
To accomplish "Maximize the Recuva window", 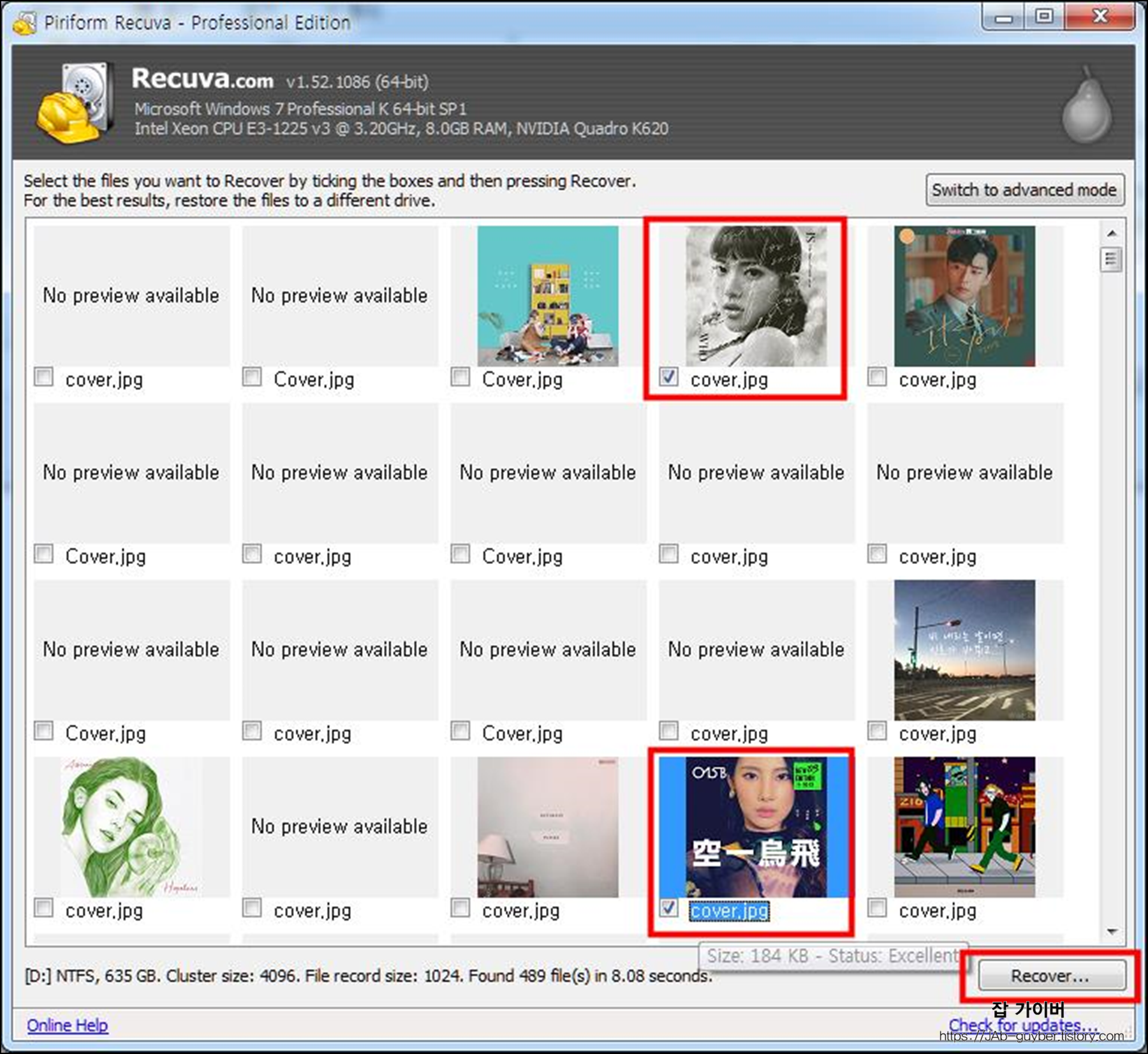I will (x=1044, y=17).
